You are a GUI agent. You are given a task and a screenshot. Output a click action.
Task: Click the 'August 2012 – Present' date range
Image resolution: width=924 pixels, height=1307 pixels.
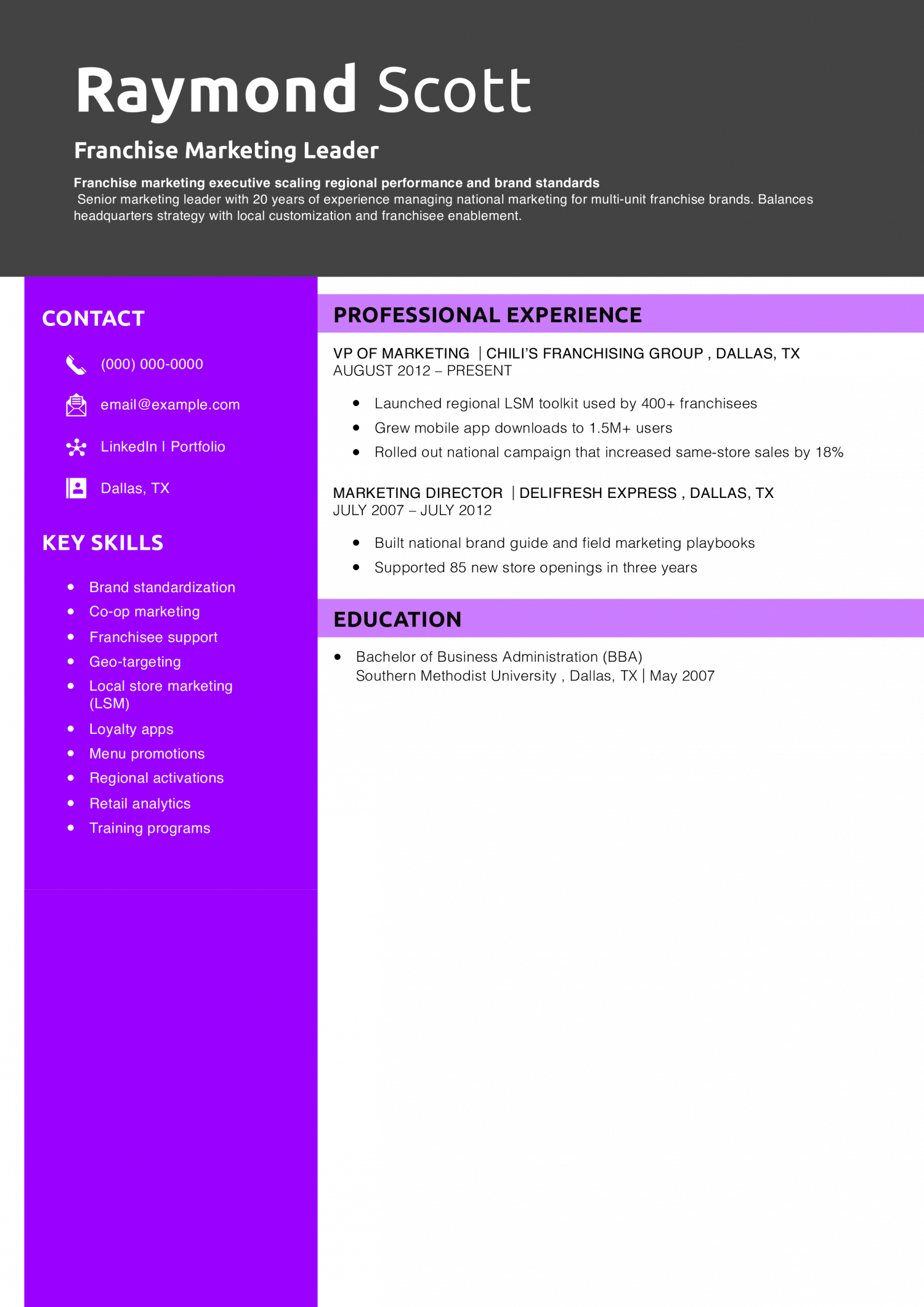coord(422,371)
